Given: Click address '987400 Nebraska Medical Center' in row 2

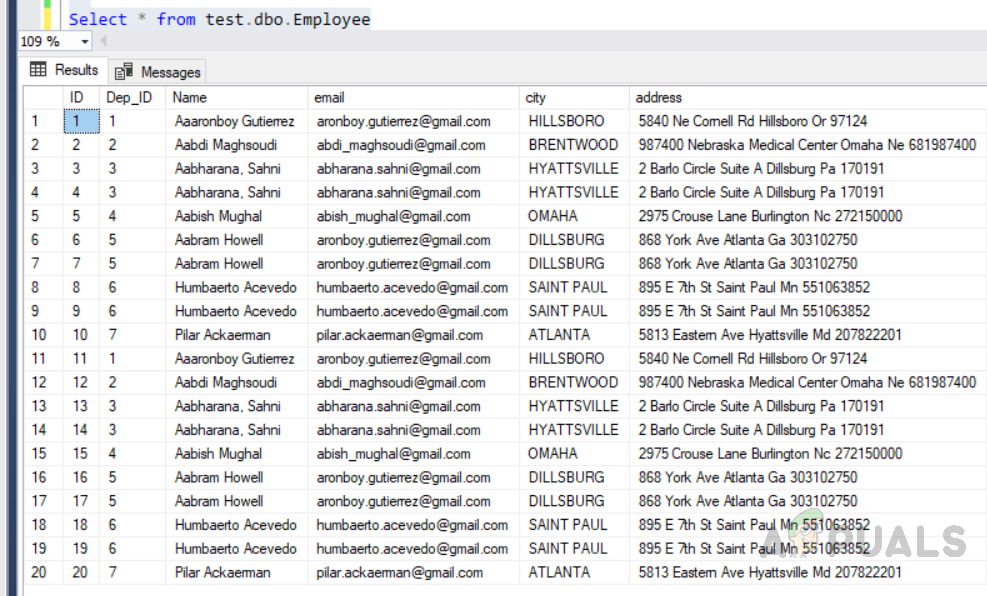Looking at the screenshot, I should (x=738, y=145).
